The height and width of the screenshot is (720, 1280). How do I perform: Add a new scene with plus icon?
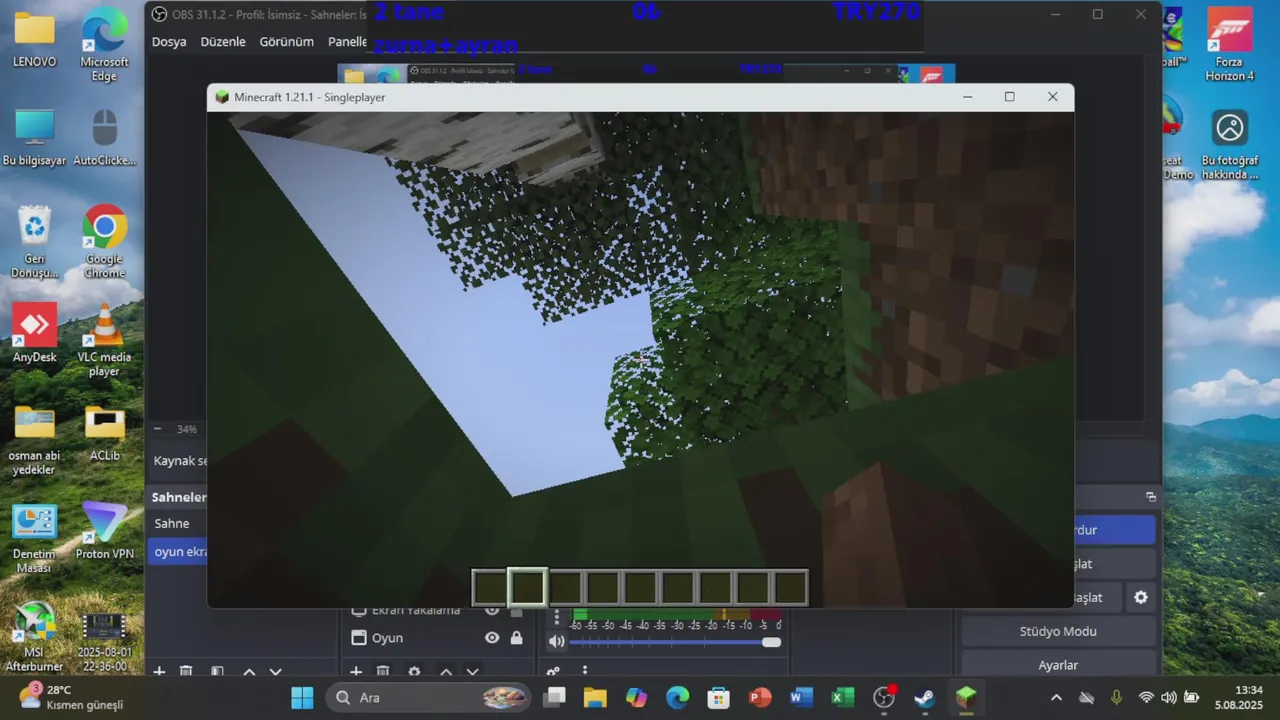click(x=159, y=672)
